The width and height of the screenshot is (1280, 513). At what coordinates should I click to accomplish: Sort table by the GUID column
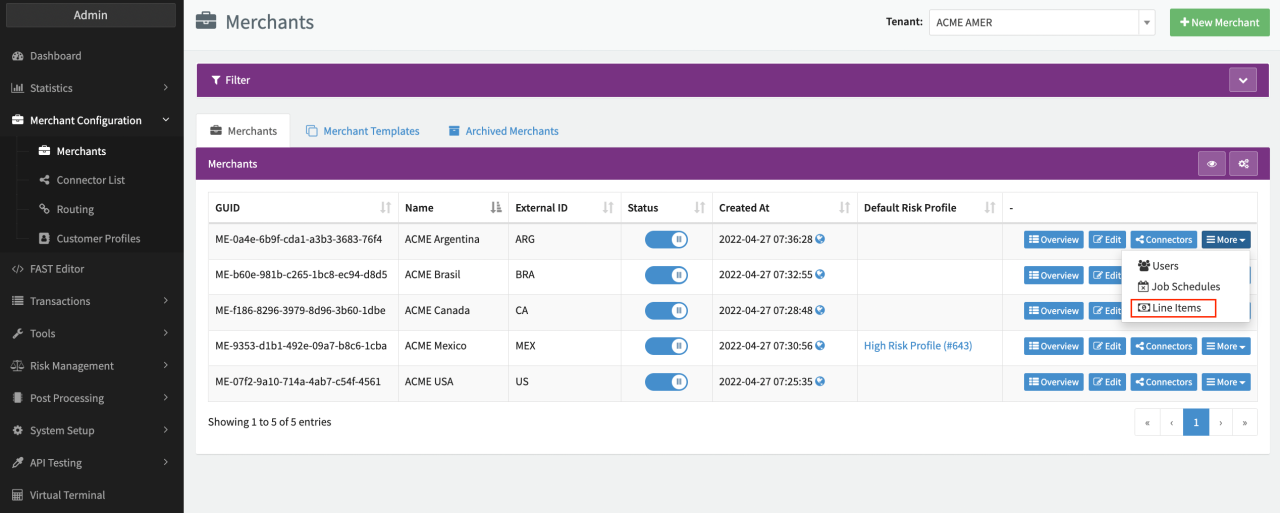303,208
